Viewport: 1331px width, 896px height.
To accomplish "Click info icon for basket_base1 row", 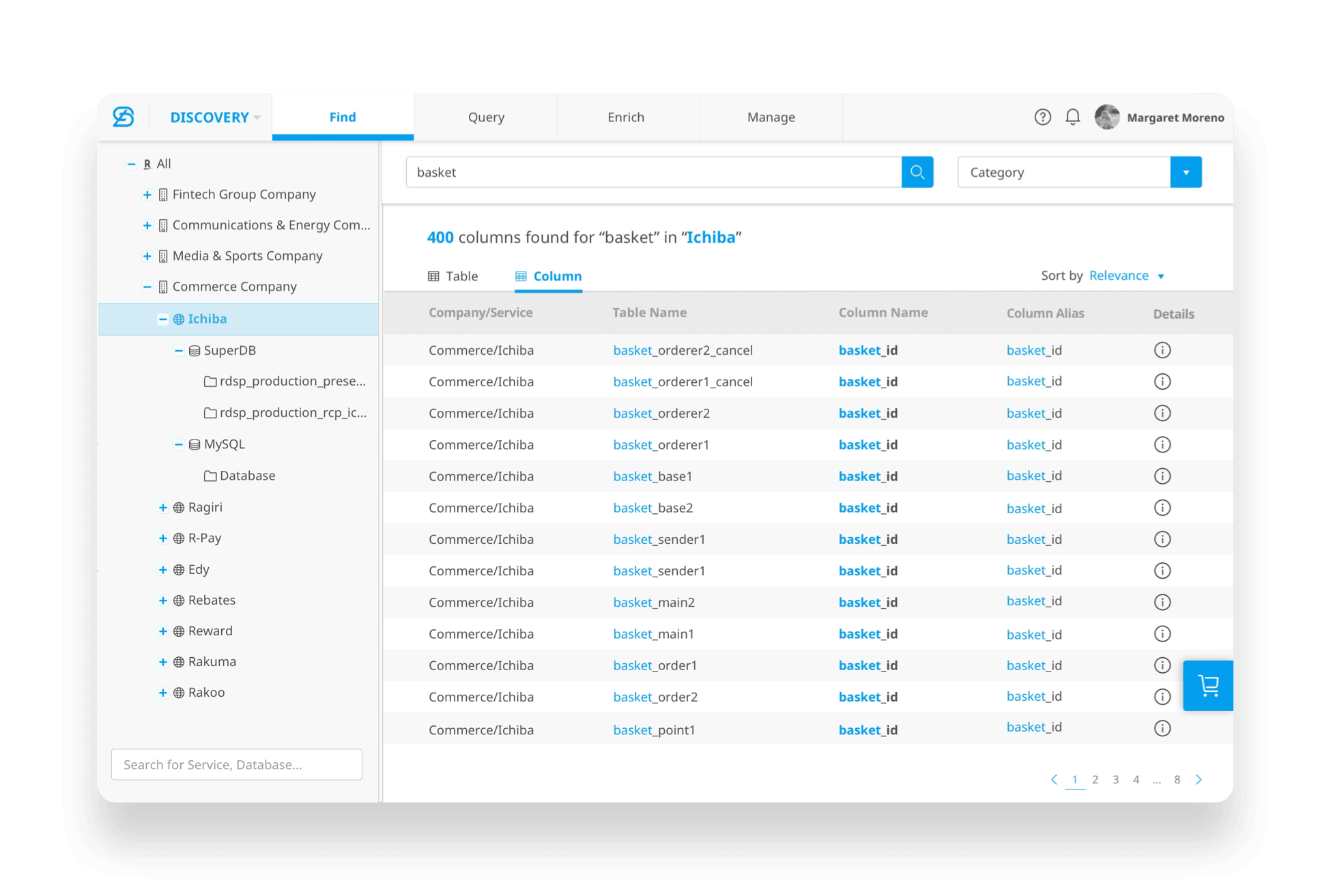I will tap(1162, 476).
